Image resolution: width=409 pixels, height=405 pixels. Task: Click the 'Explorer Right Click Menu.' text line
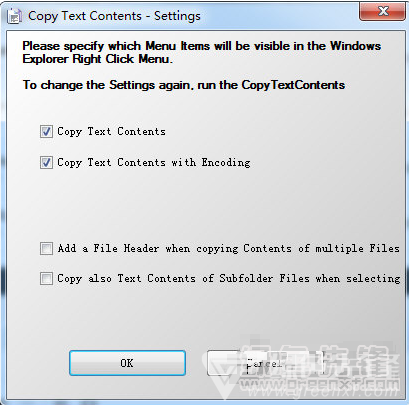[x=98, y=59]
